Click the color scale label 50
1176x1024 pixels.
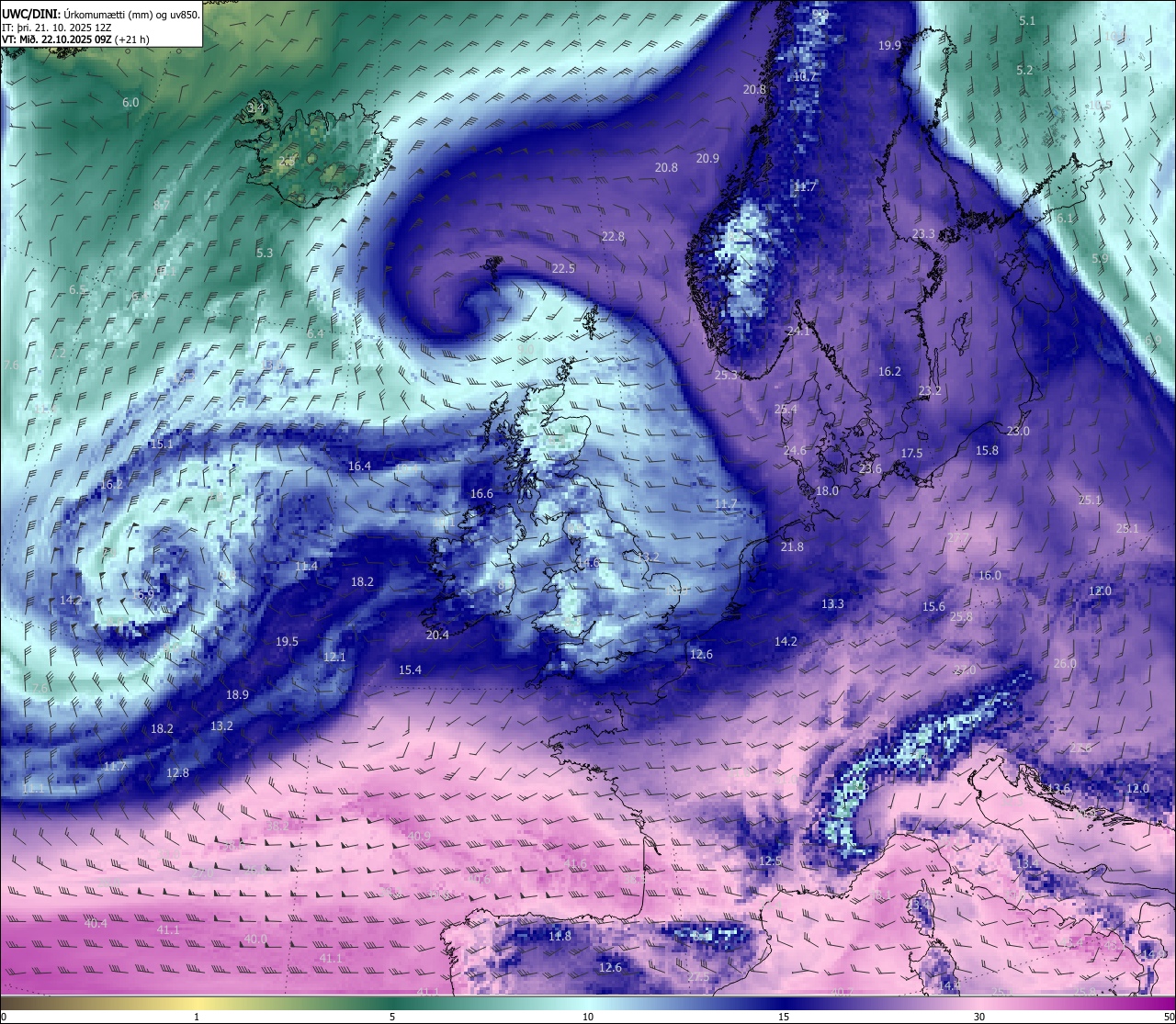tap(1170, 1017)
